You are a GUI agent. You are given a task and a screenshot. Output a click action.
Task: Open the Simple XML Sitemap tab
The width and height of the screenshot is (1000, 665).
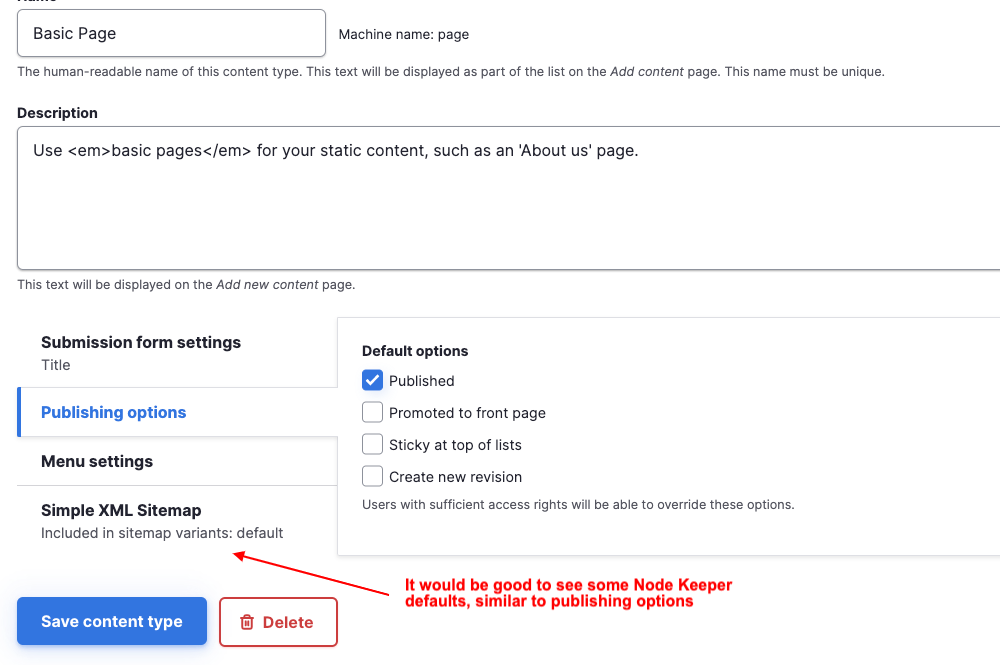[x=121, y=510]
